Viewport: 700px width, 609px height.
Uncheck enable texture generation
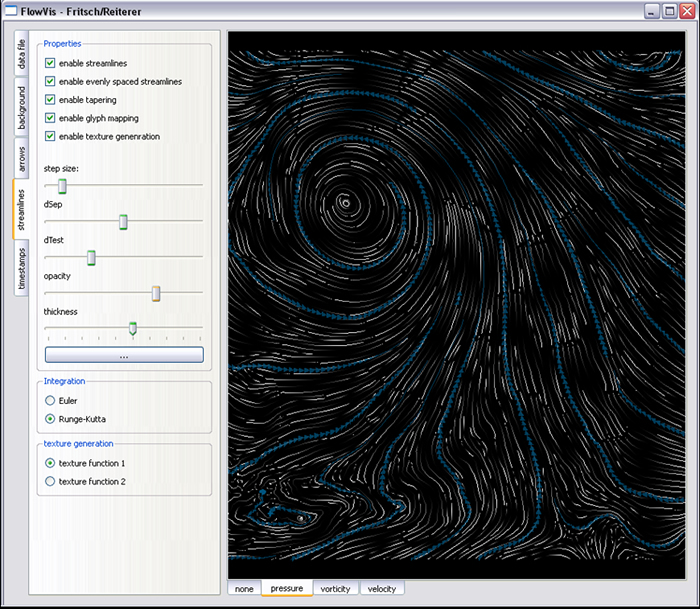point(50,136)
